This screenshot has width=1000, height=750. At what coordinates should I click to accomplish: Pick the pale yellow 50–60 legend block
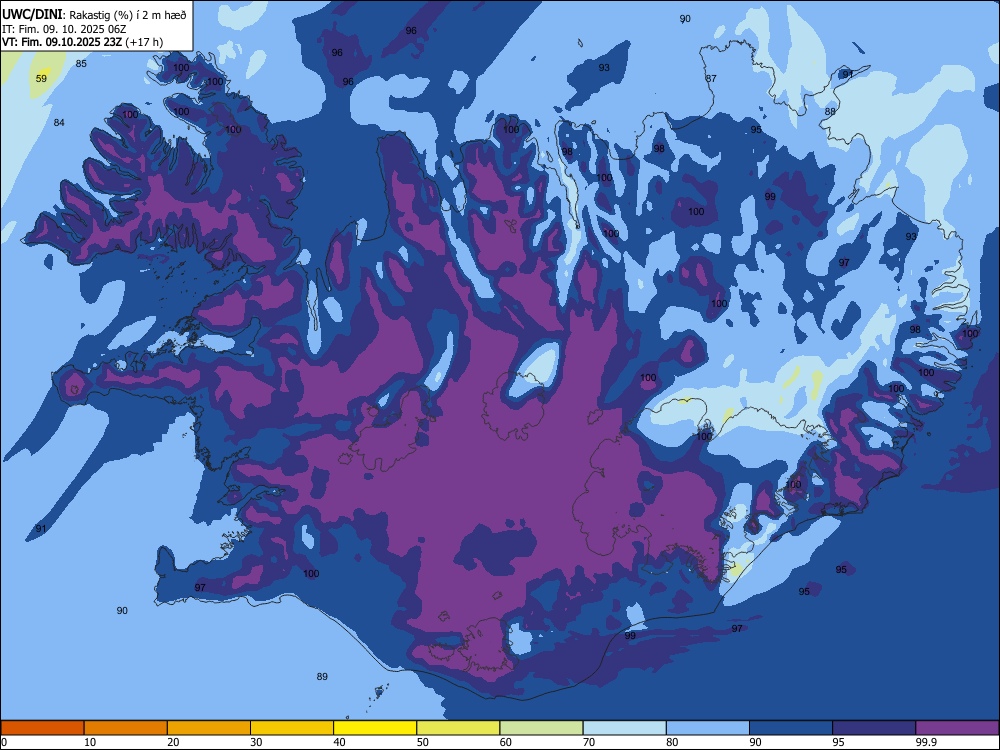[459, 728]
